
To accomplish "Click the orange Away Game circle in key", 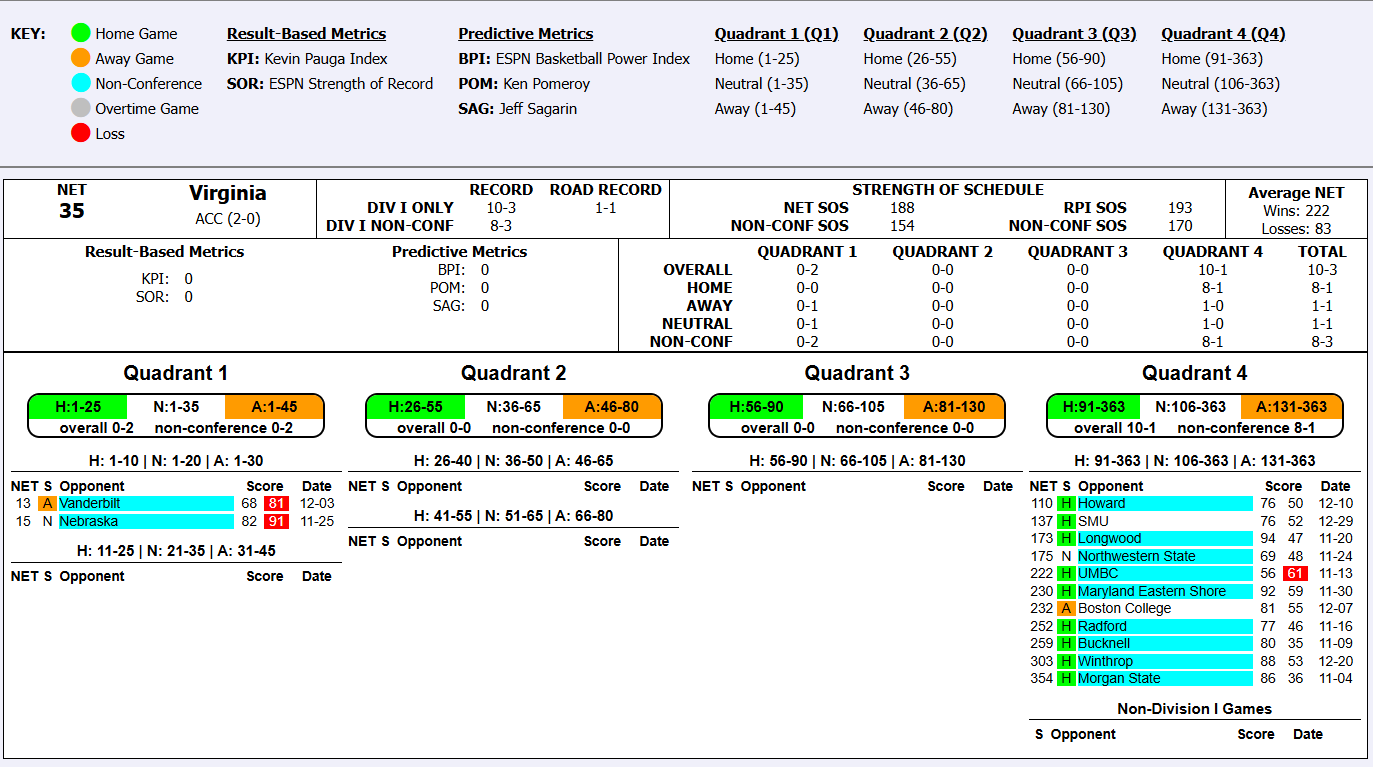I will tap(81, 59).
